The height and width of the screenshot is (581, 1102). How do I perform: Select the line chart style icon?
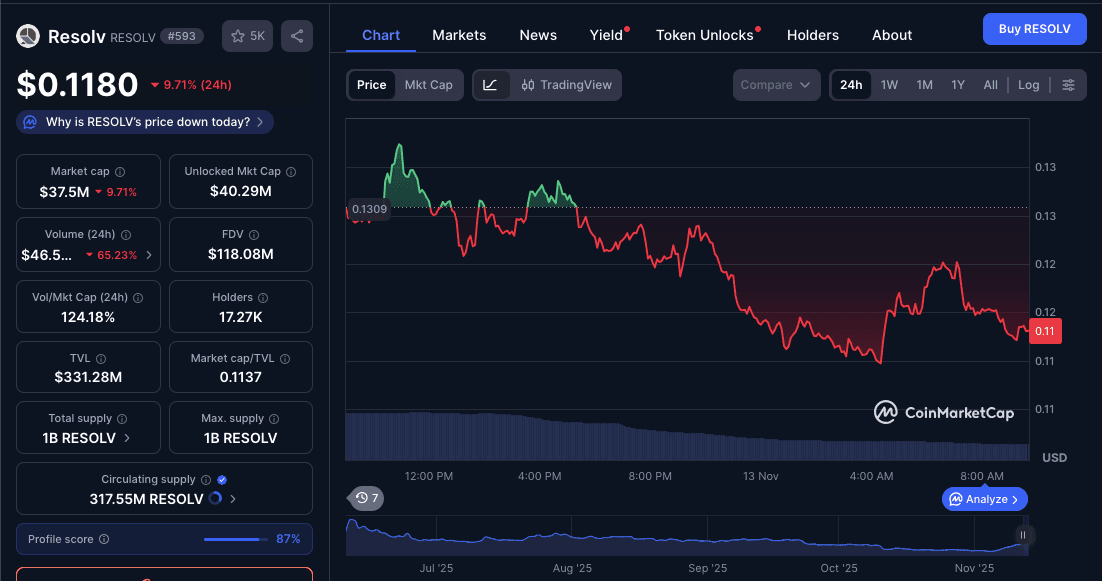click(491, 85)
